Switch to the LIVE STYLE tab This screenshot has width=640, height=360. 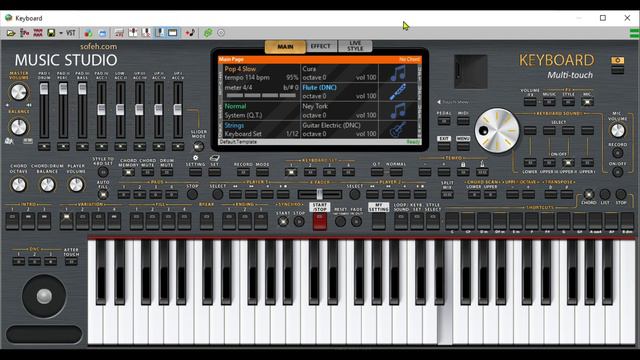pos(355,46)
